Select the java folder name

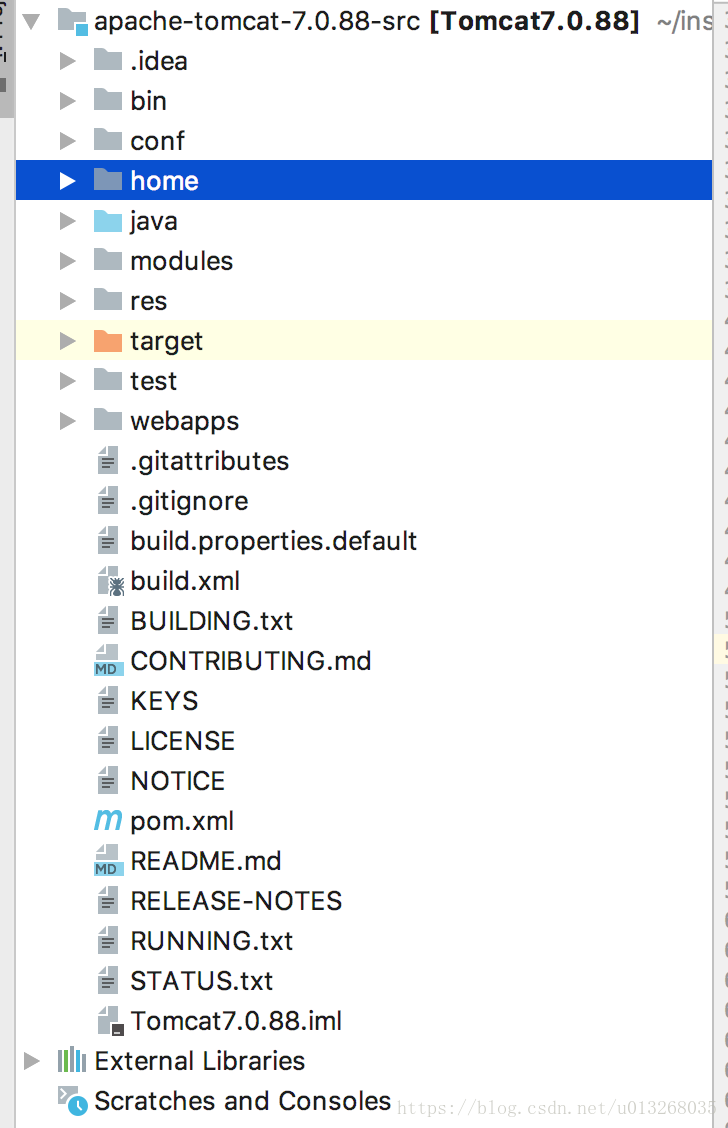153,222
